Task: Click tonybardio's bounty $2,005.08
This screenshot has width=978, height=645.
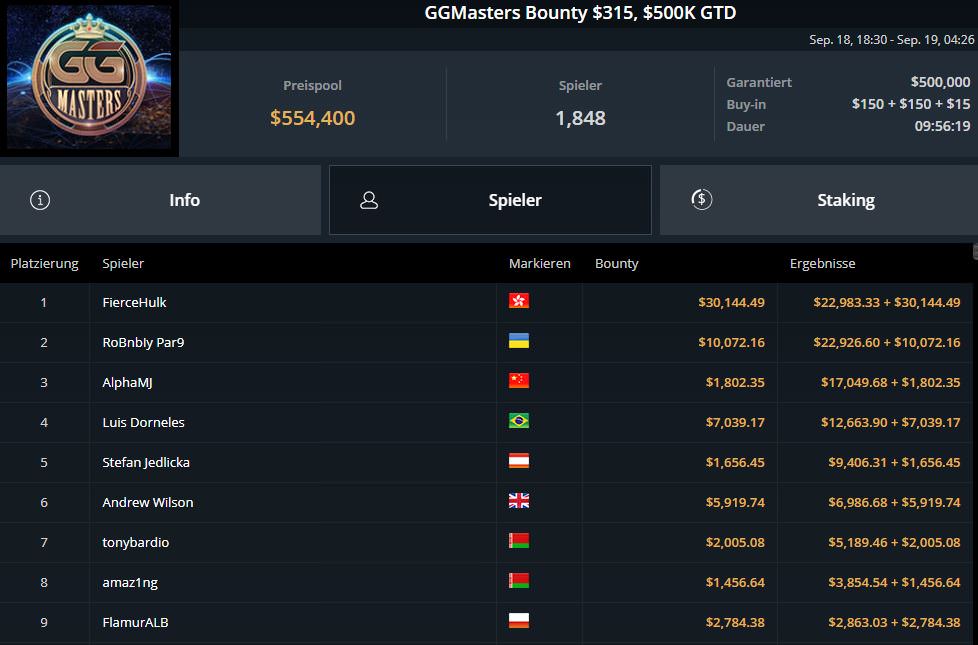Action: pyautogui.click(x=735, y=542)
